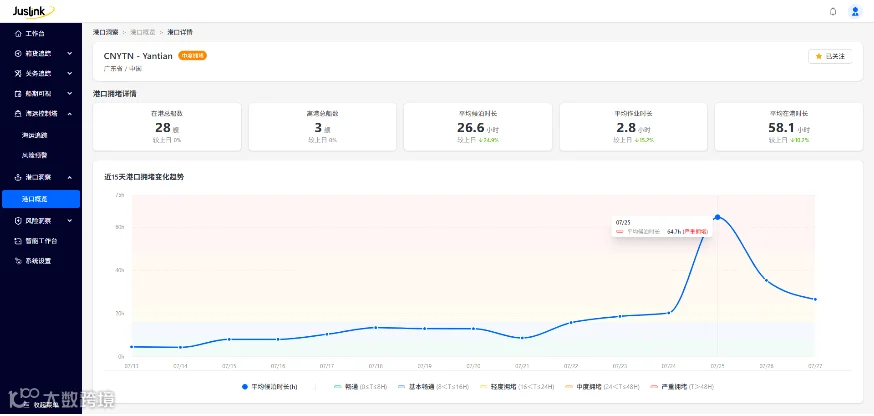Toggle the 已关注 follow button
This screenshot has width=874, height=416.
pyautogui.click(x=830, y=56)
